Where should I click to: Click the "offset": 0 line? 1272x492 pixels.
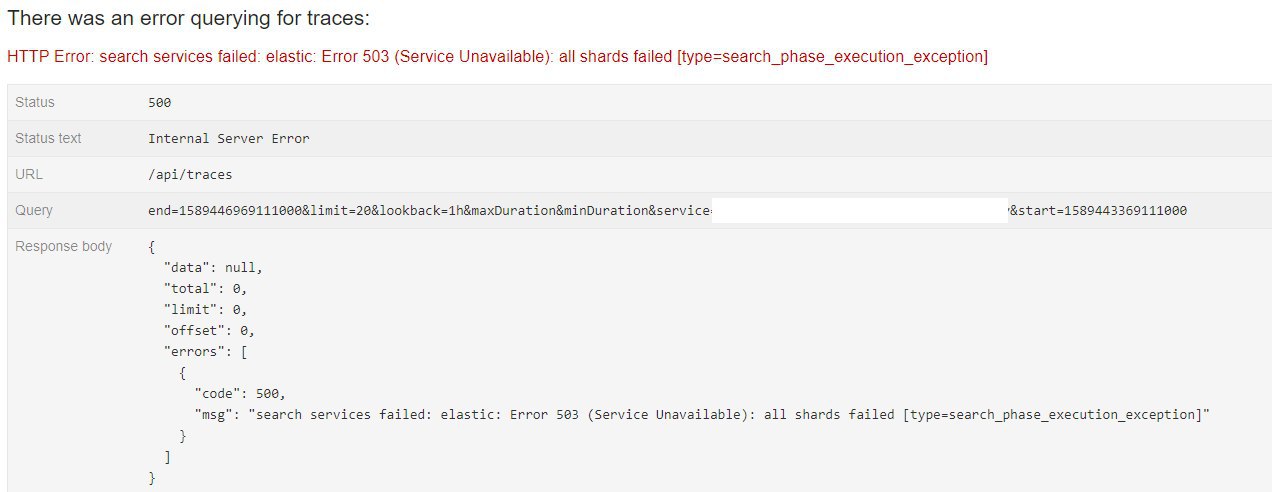coord(209,330)
